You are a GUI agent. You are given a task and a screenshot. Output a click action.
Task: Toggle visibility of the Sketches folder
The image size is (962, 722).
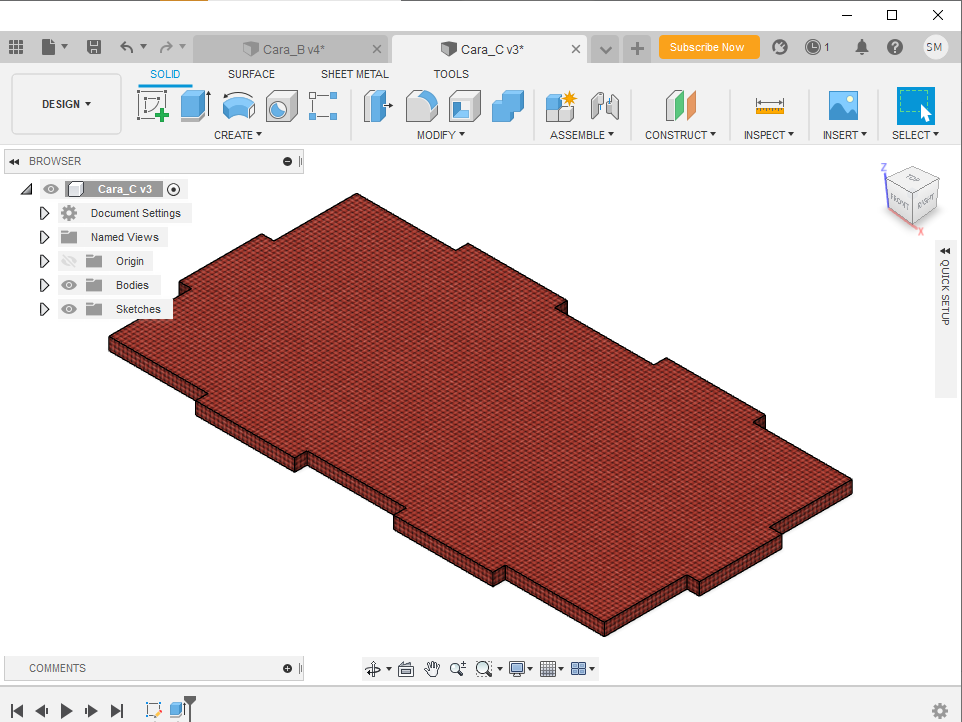69,309
